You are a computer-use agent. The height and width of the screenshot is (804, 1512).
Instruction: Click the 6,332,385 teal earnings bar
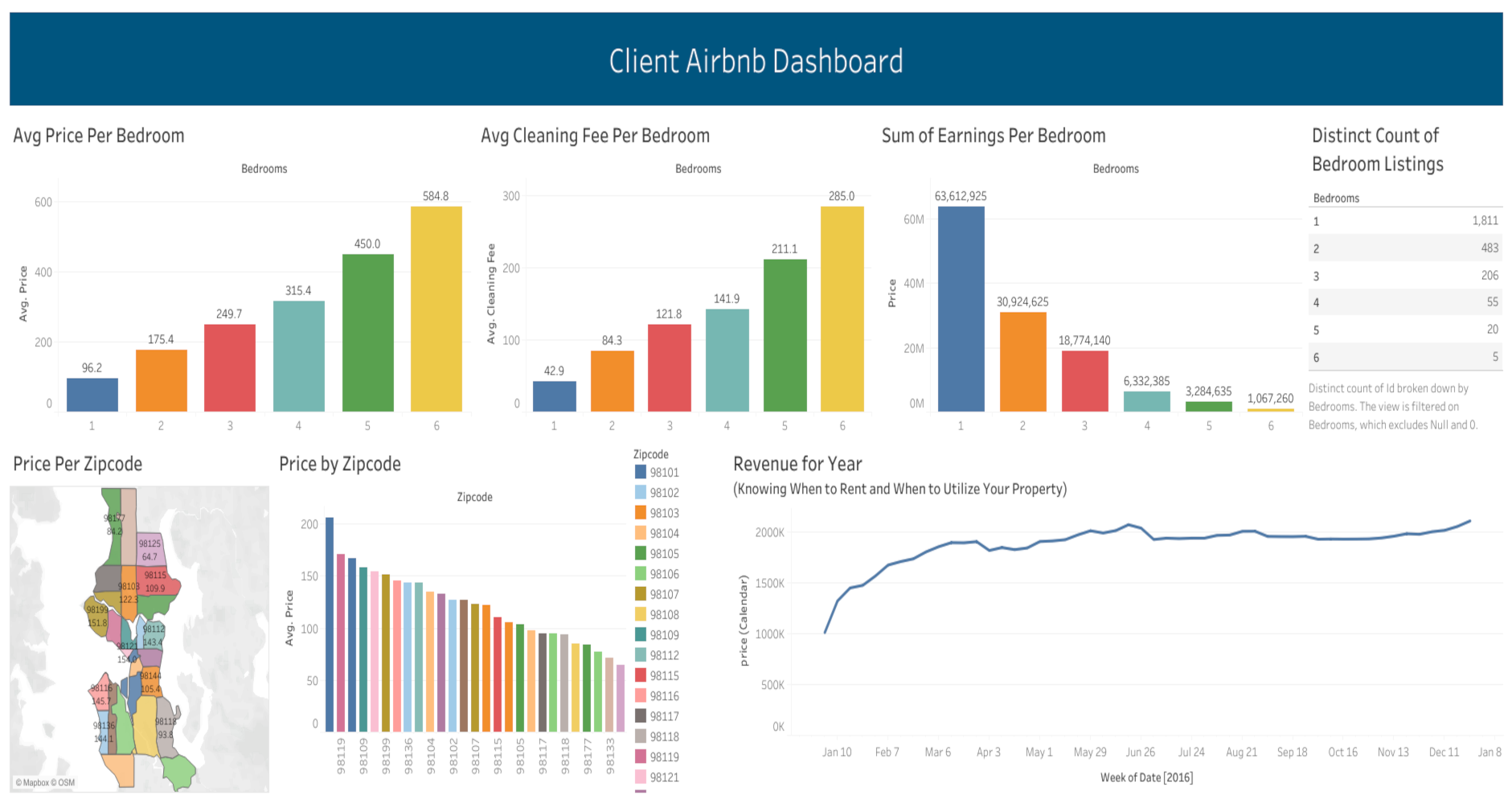[1147, 401]
